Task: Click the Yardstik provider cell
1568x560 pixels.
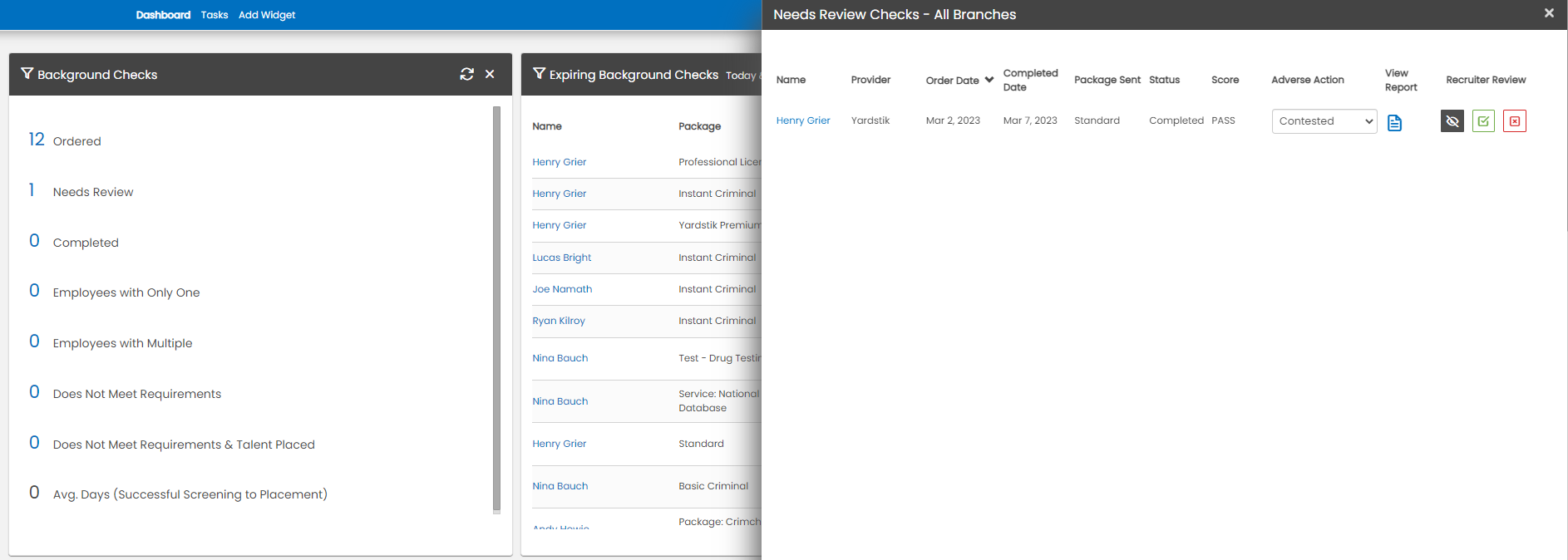Action: point(870,120)
